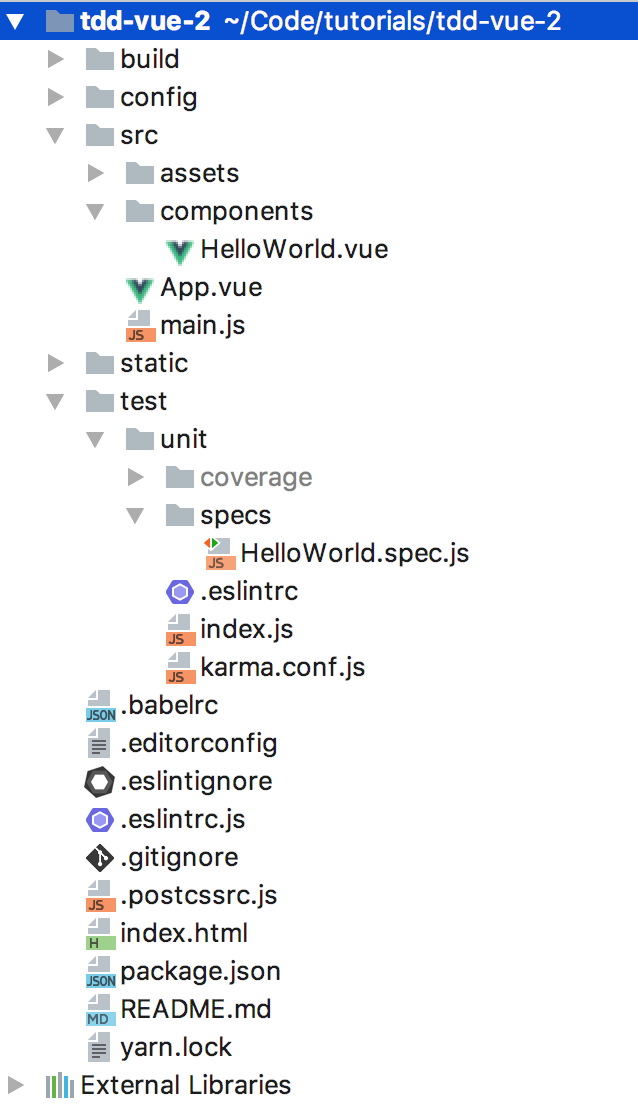Collapse the src folder arrow
The image size is (638, 1118).
[x=56, y=136]
